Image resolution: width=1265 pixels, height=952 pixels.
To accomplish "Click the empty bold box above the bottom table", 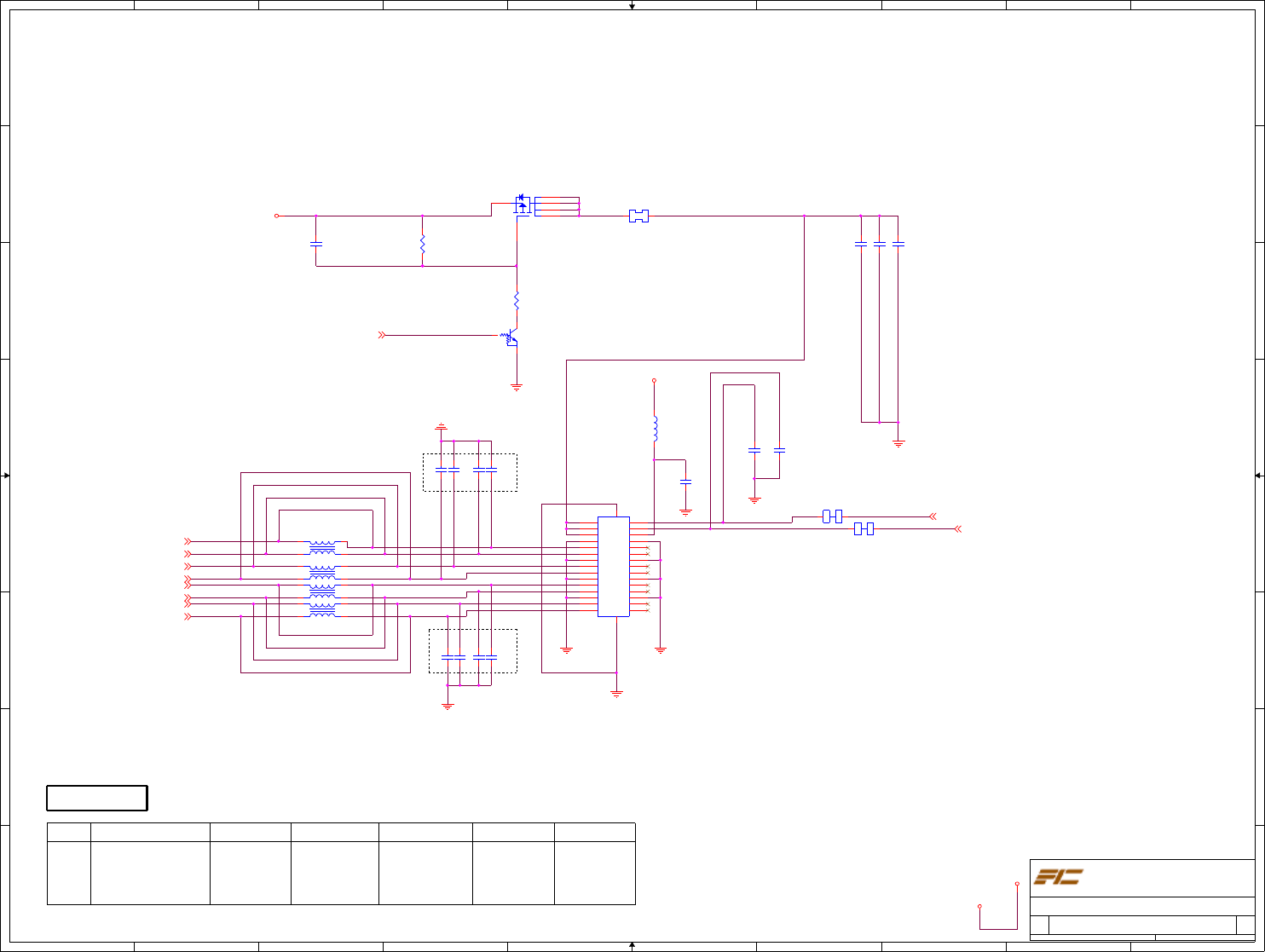I will point(96,798).
